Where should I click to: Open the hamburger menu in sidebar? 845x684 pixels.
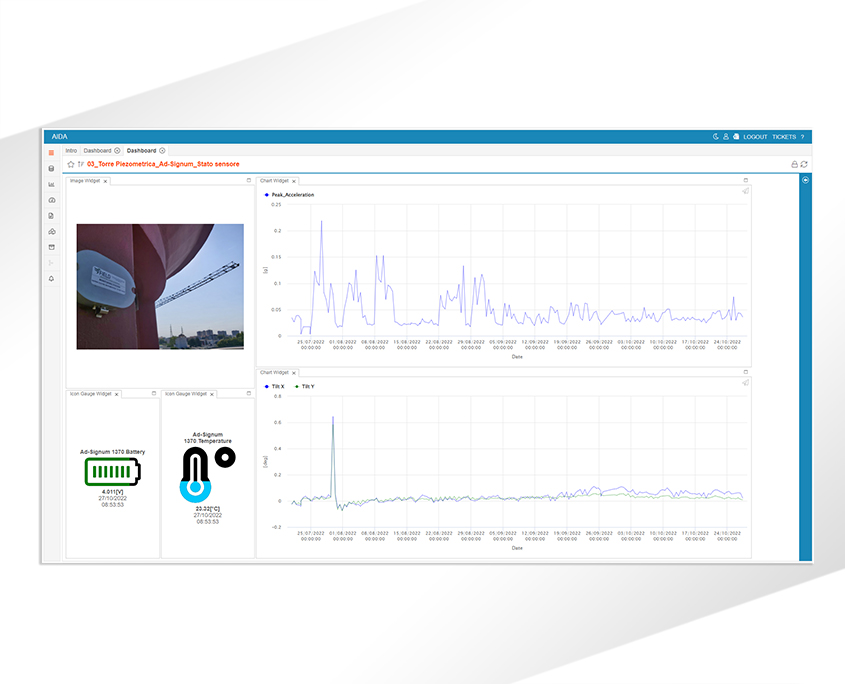click(x=51, y=152)
